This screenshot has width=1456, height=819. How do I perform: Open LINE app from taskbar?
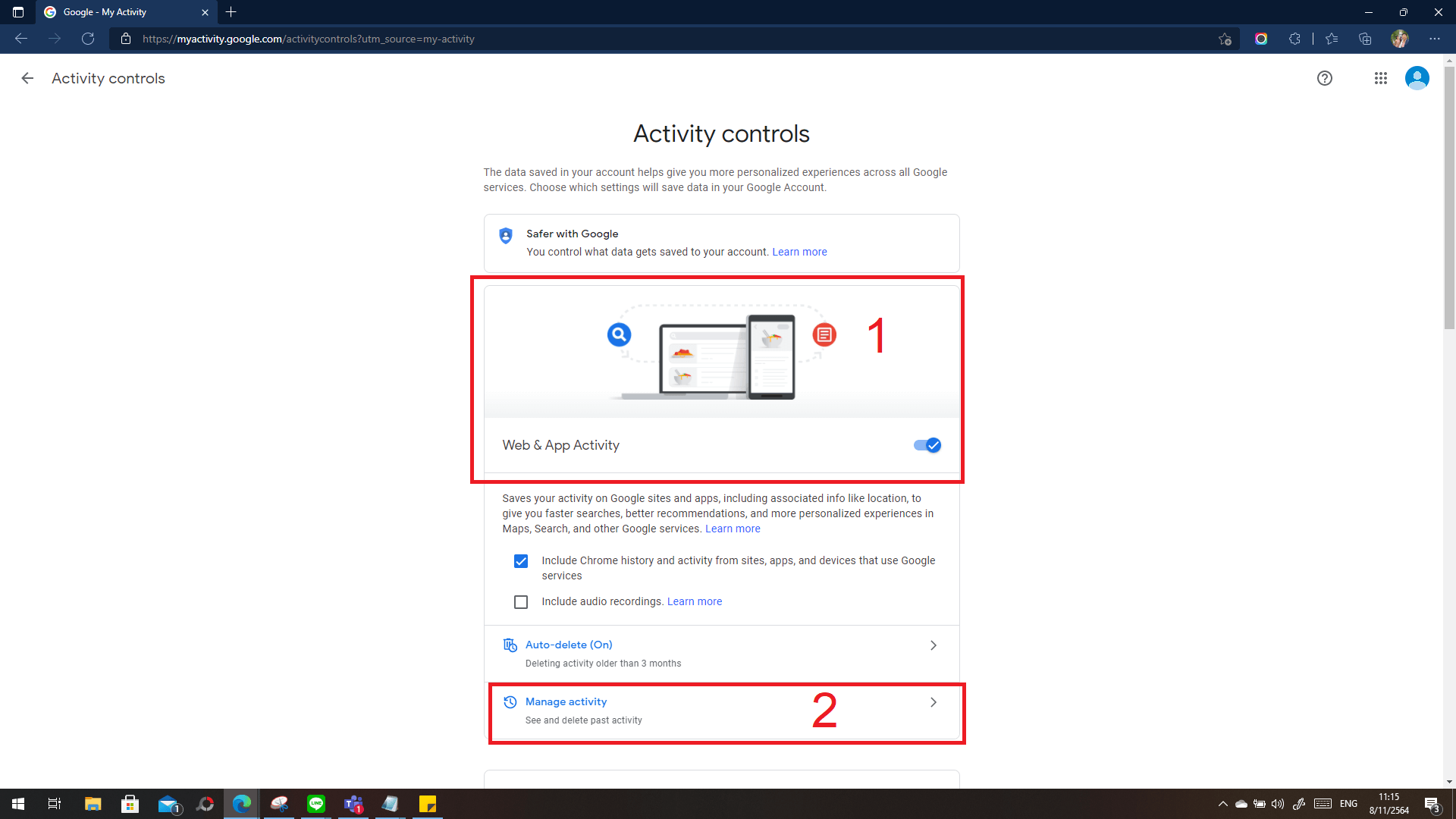coord(316,804)
